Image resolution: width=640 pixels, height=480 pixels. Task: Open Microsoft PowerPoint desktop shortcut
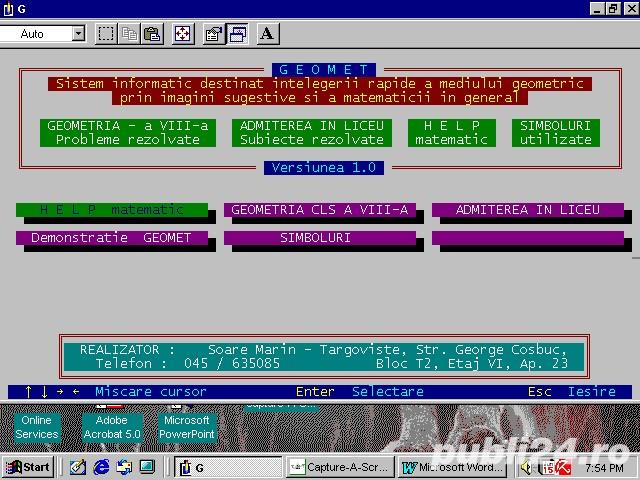pos(187,427)
